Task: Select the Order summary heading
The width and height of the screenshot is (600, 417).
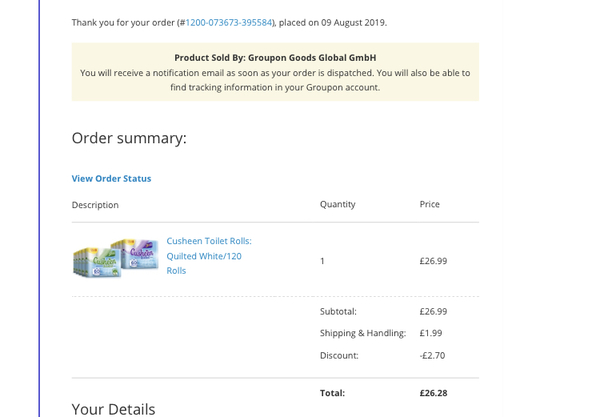Action: pyautogui.click(x=129, y=138)
